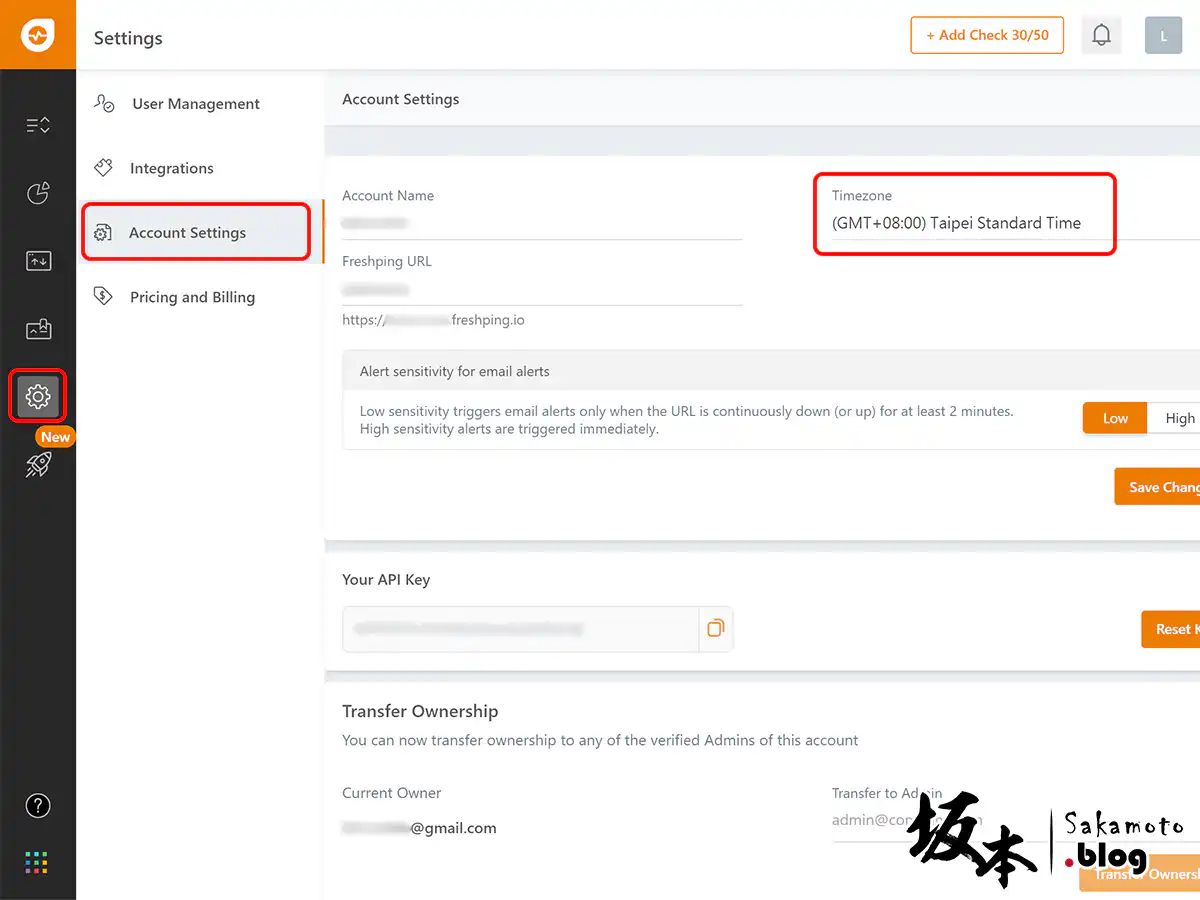
Task: Open the help question mark icon
Action: [38, 805]
